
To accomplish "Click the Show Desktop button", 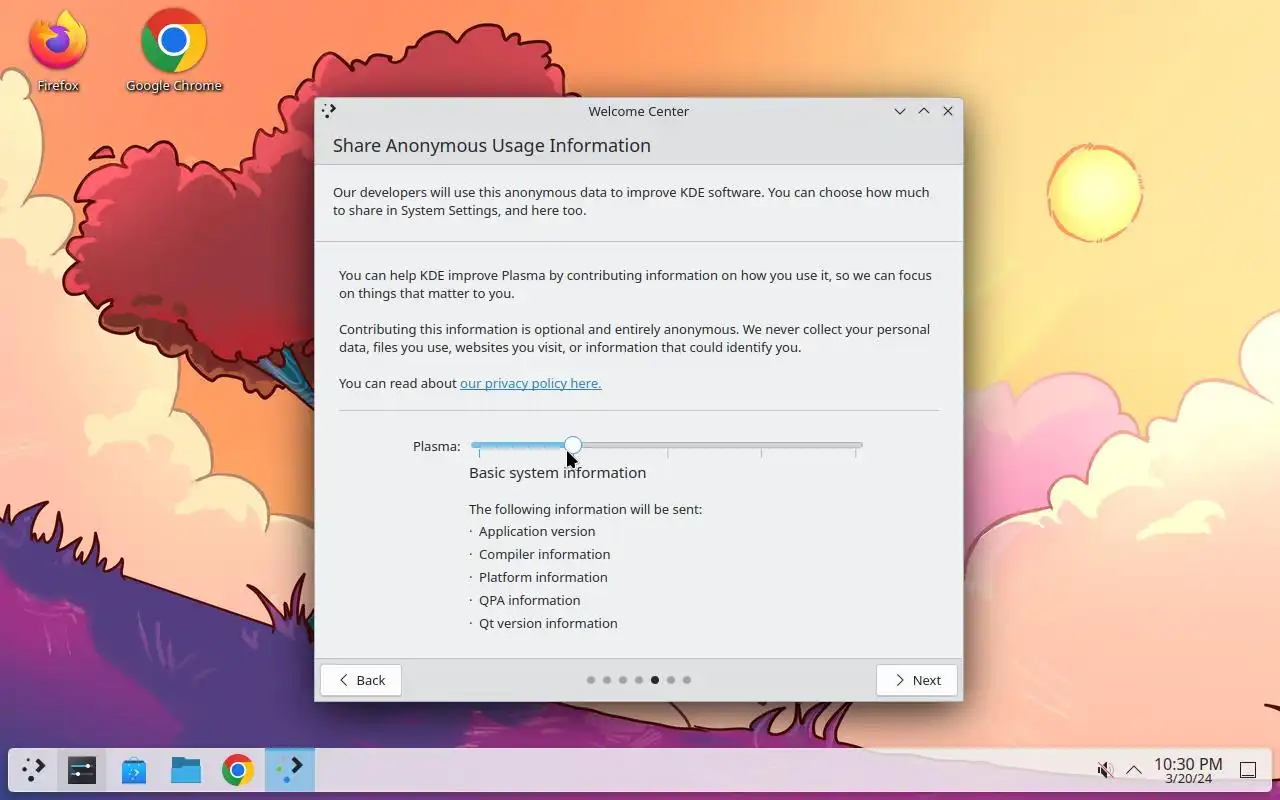I will point(1248,770).
